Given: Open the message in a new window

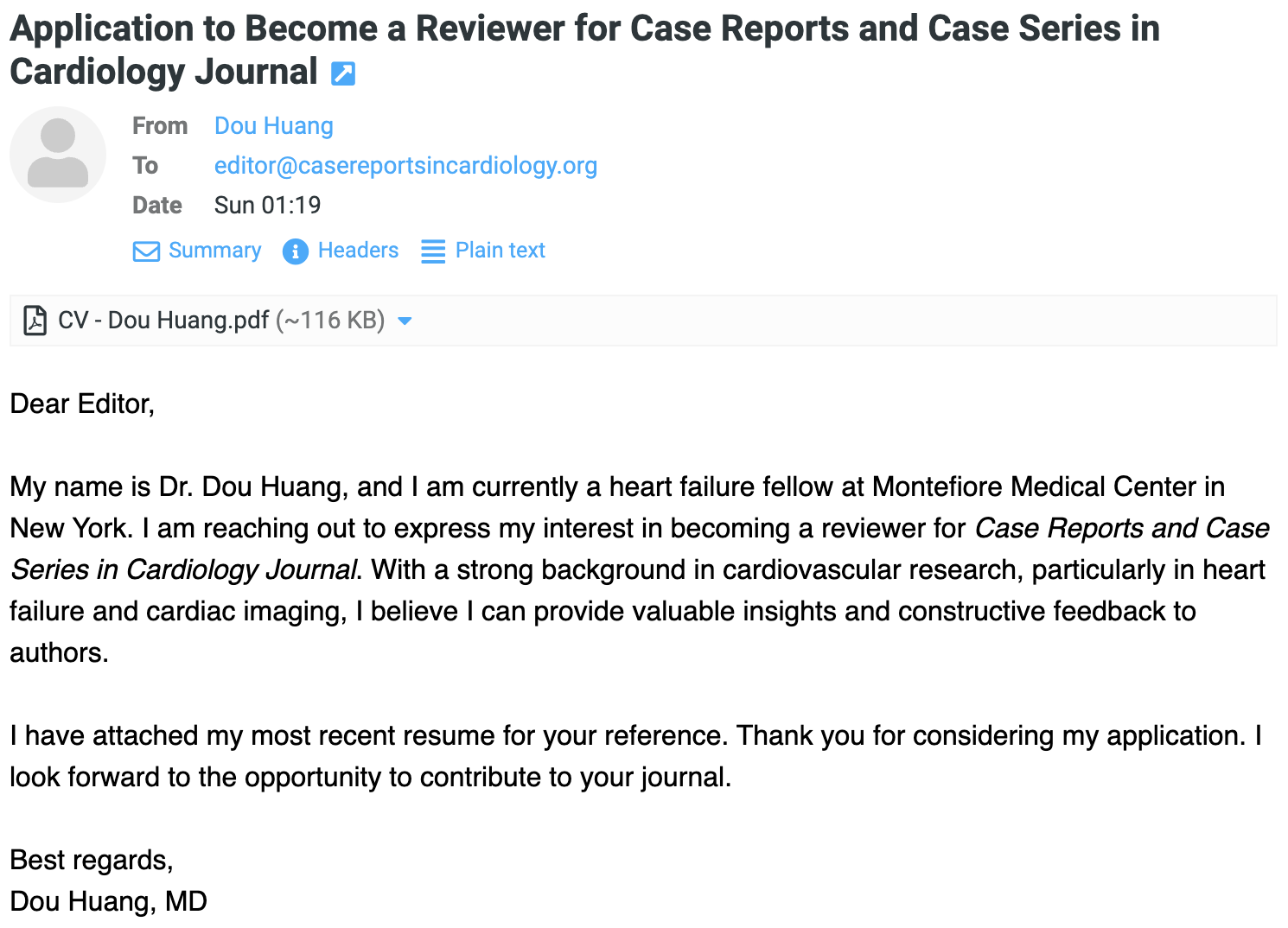Looking at the screenshot, I should tap(343, 74).
